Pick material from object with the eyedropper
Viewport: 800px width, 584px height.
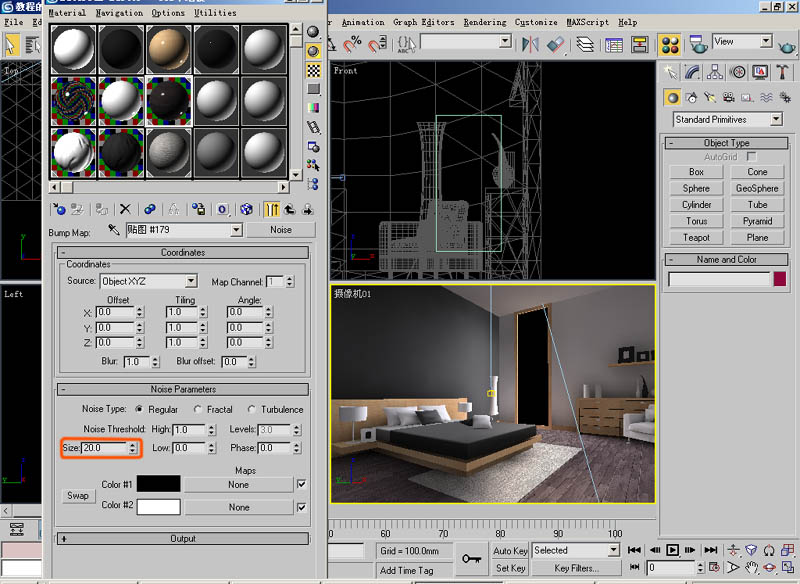pyautogui.click(x=114, y=230)
